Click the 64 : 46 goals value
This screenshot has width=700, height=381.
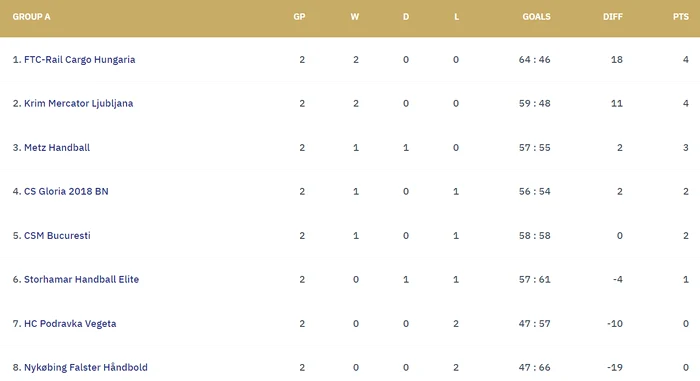pos(534,59)
